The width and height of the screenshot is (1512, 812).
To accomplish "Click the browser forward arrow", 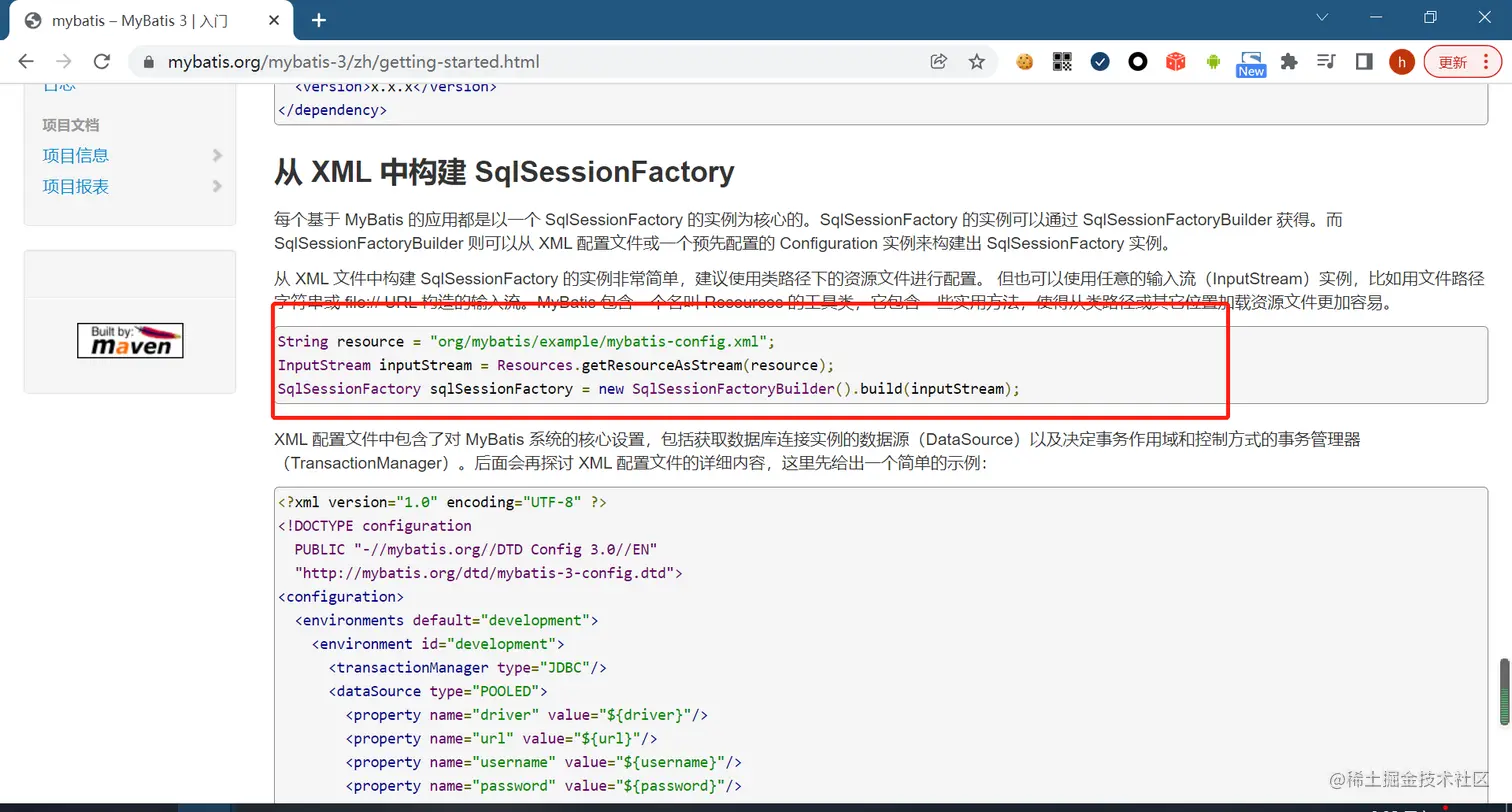I will [63, 61].
